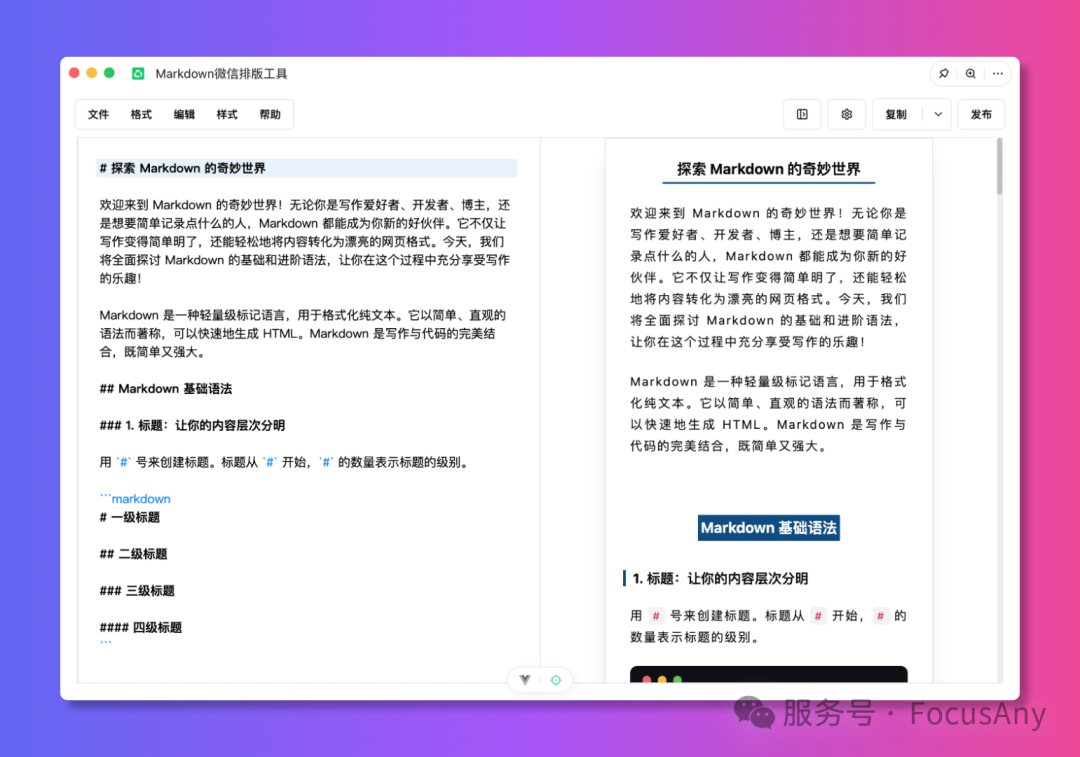Click the preview pane vertical scrollbar
Image resolution: width=1080 pixels, height=757 pixels.
pyautogui.click(x=999, y=168)
